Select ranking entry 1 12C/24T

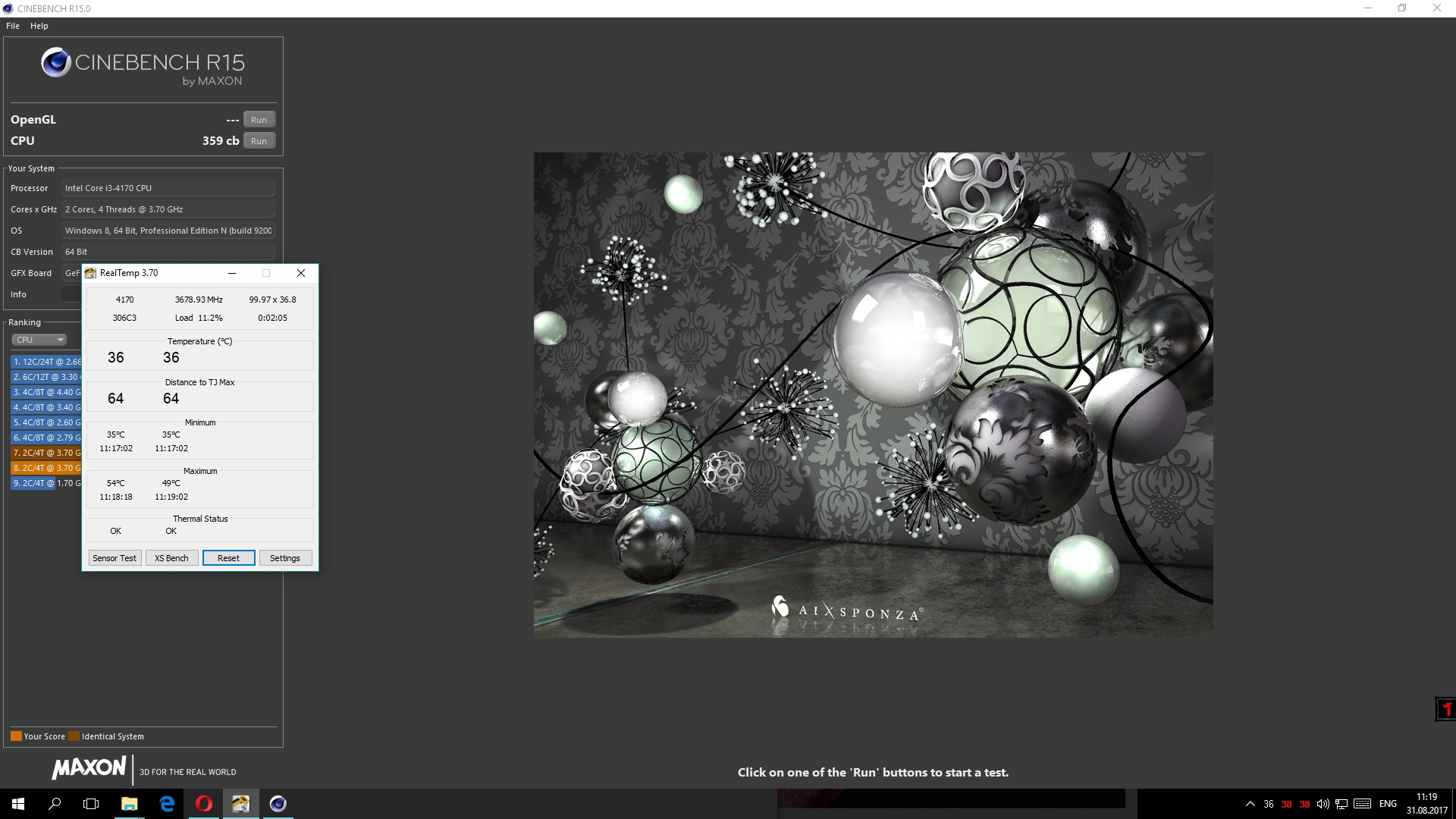(45, 362)
